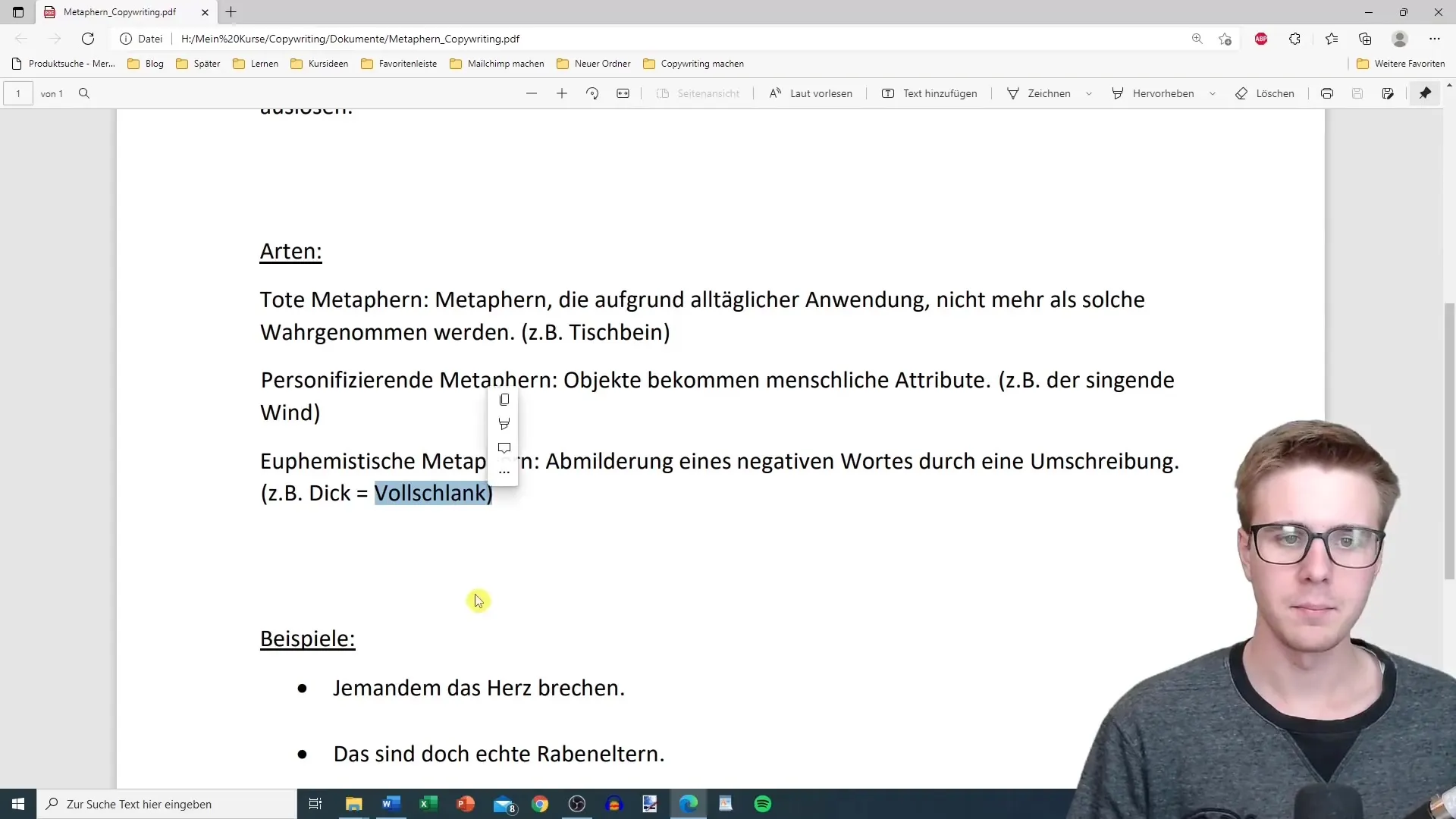Open PowerPoint from the taskbar

[x=466, y=804]
